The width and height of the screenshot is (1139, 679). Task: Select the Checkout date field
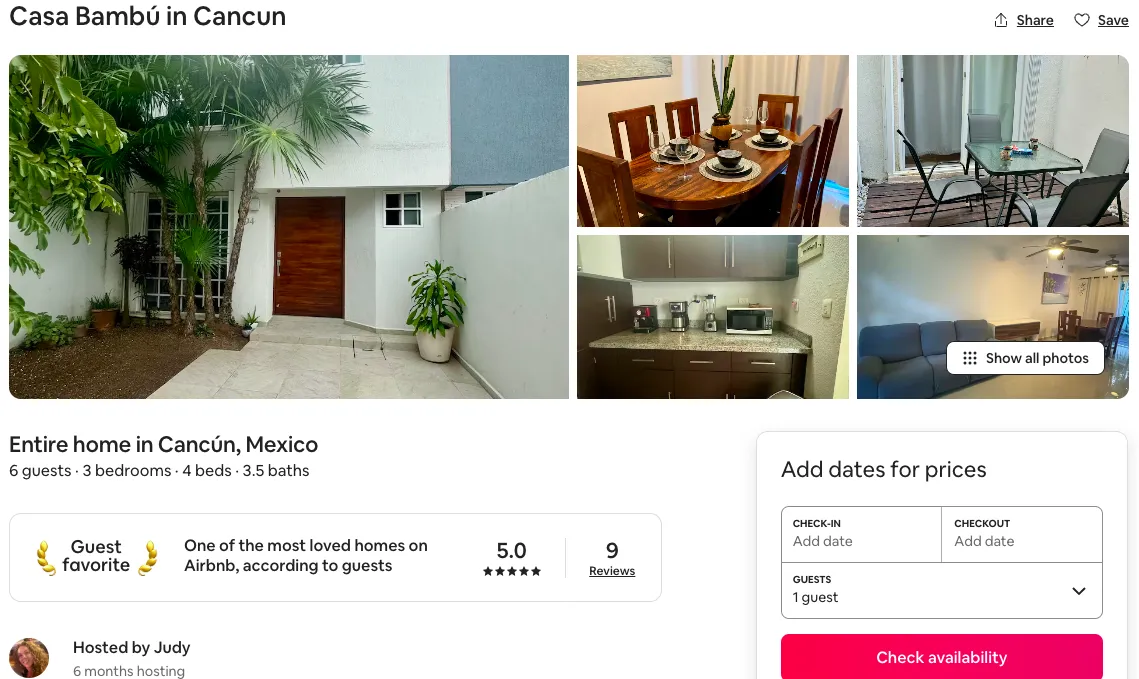(1022, 534)
